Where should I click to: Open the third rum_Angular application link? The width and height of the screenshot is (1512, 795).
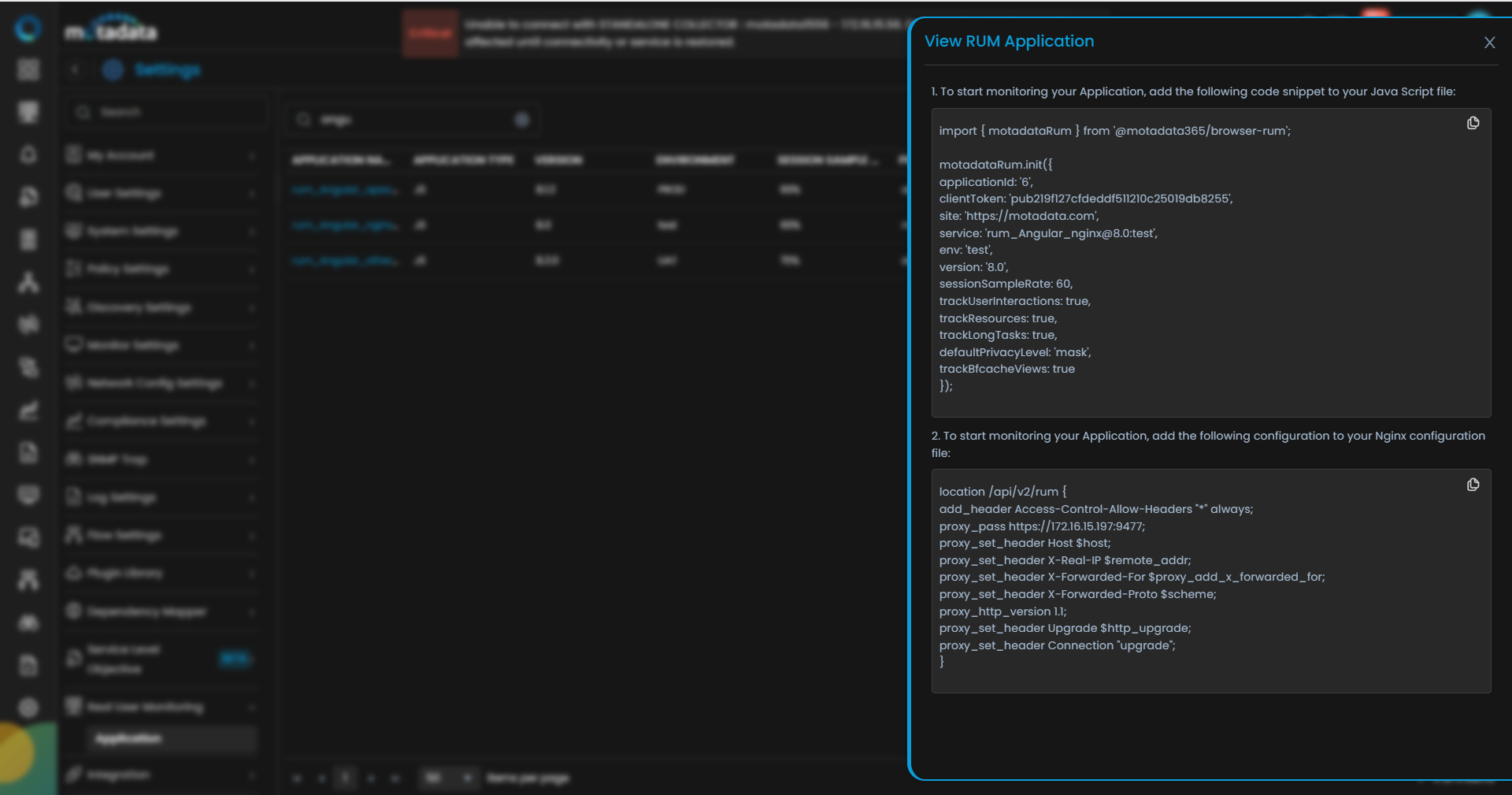coord(345,261)
